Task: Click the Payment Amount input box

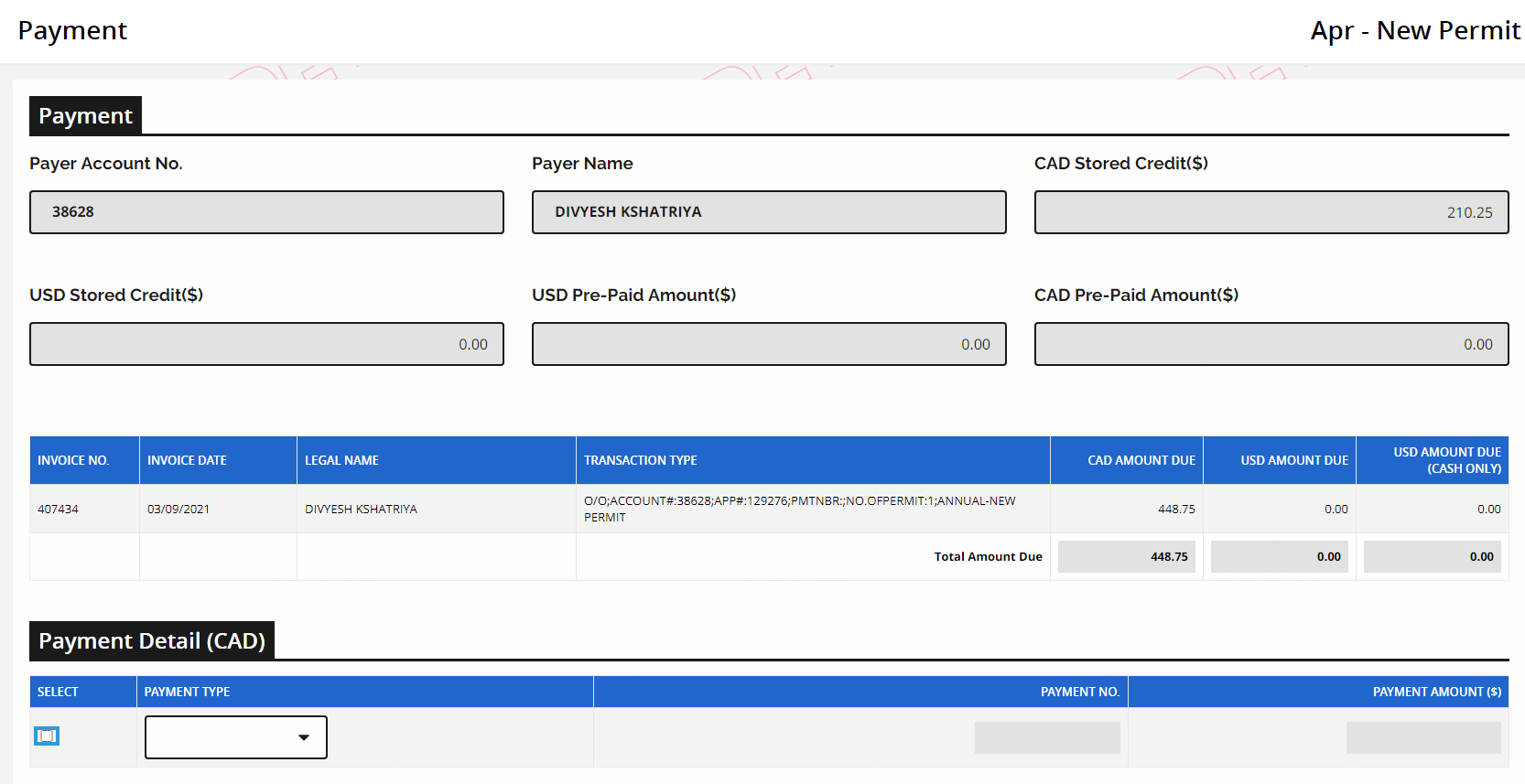Action: click(x=1423, y=737)
